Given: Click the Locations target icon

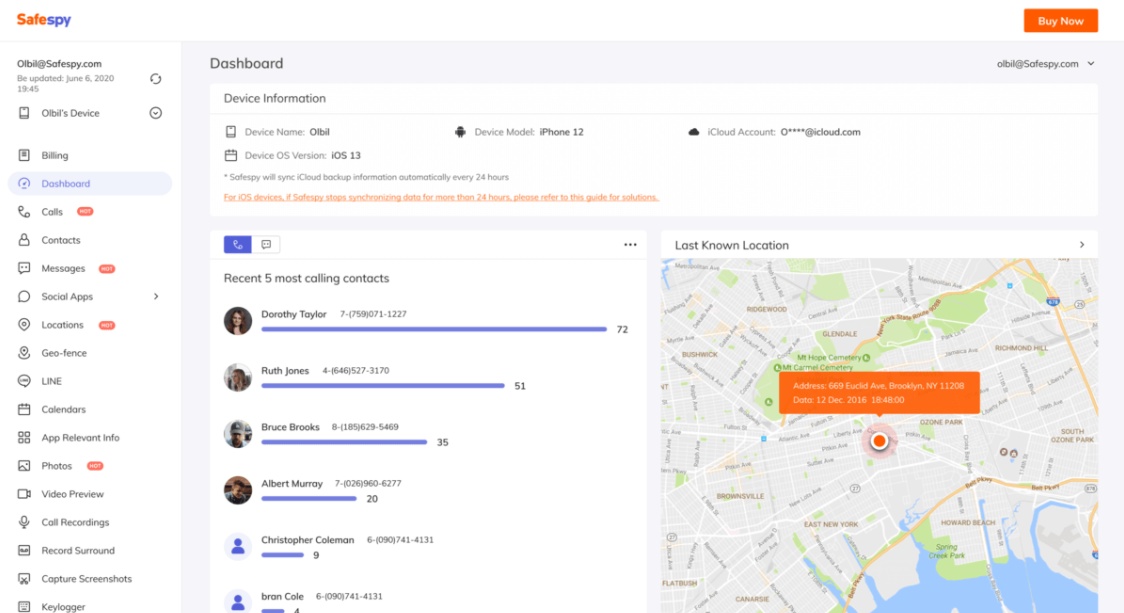Looking at the screenshot, I should pyautogui.click(x=24, y=325).
